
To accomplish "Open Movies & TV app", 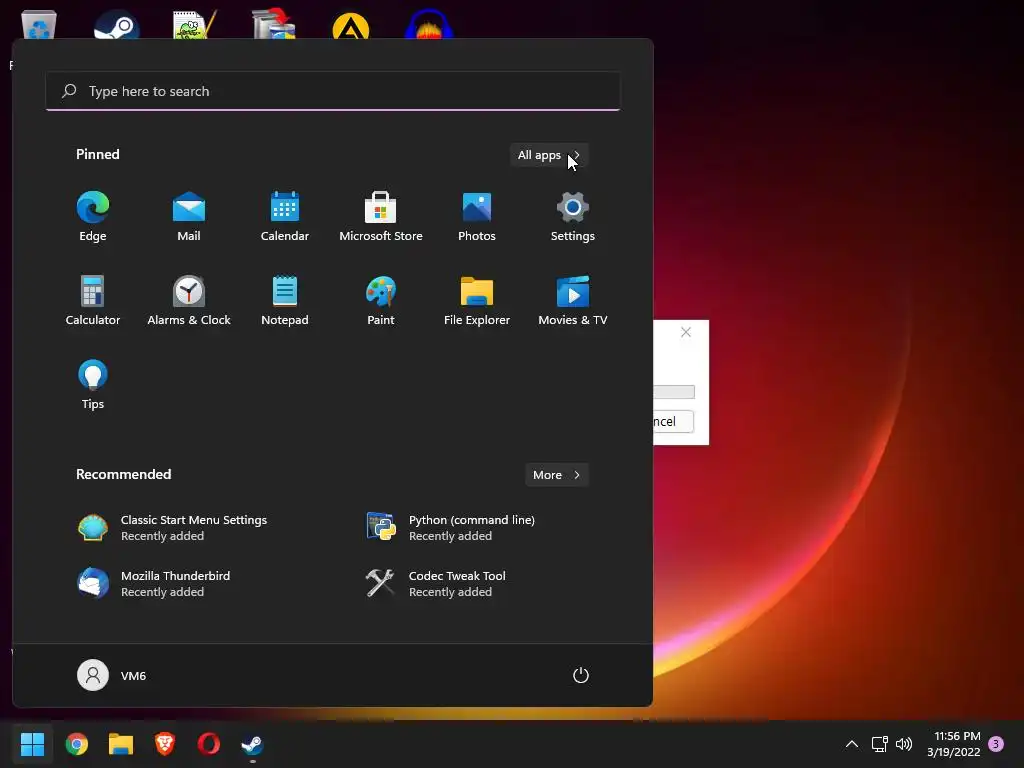I will pyautogui.click(x=573, y=301).
